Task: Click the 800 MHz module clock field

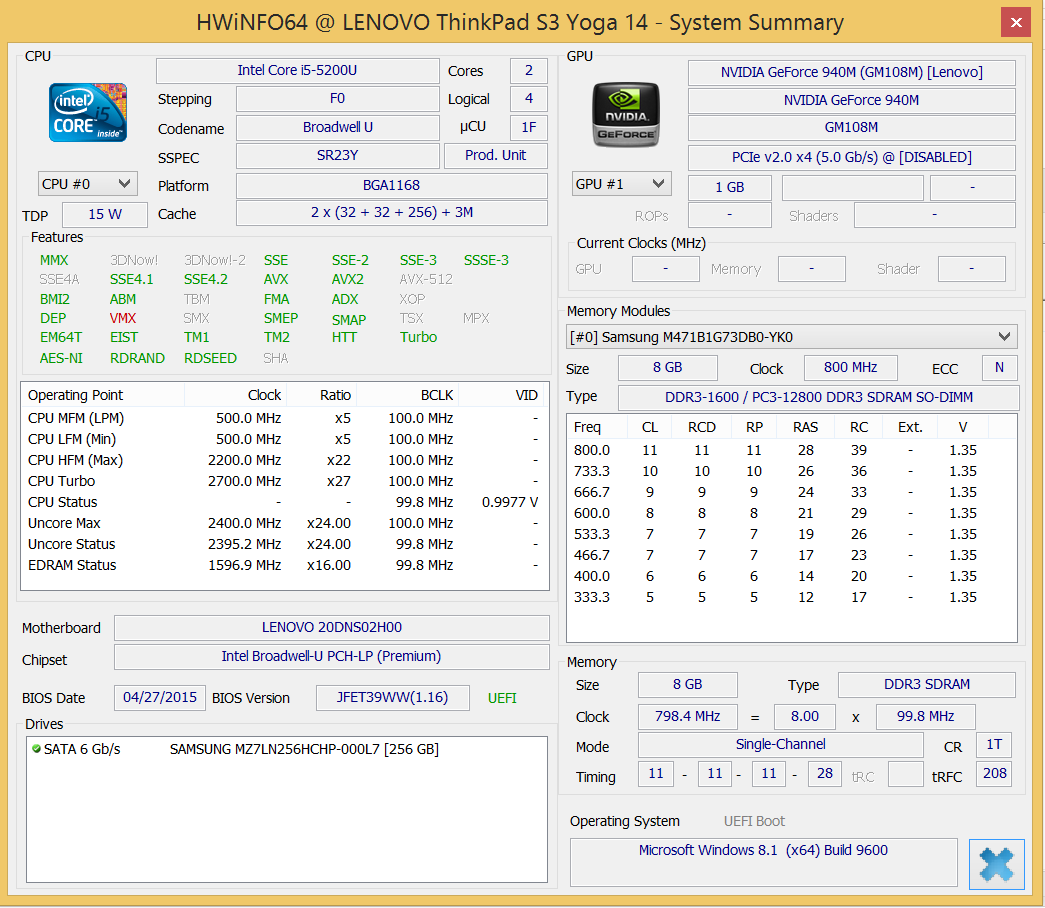Action: pos(850,368)
